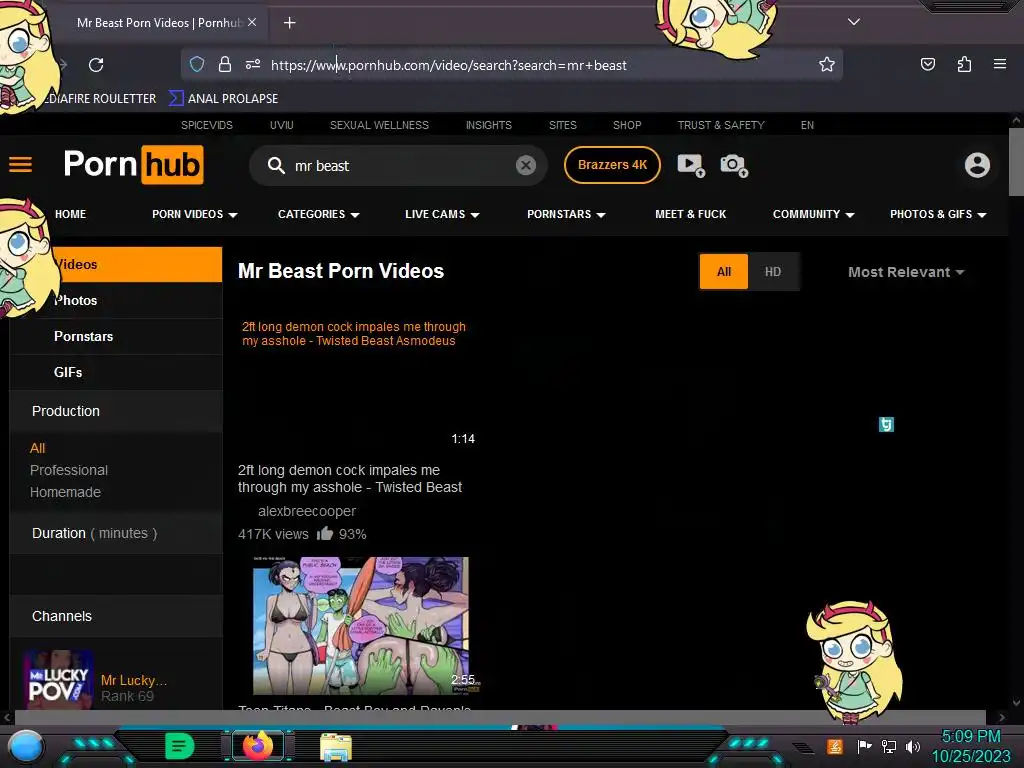Click the Save to Pocket icon
The width and height of the screenshot is (1024, 768).
tap(927, 64)
